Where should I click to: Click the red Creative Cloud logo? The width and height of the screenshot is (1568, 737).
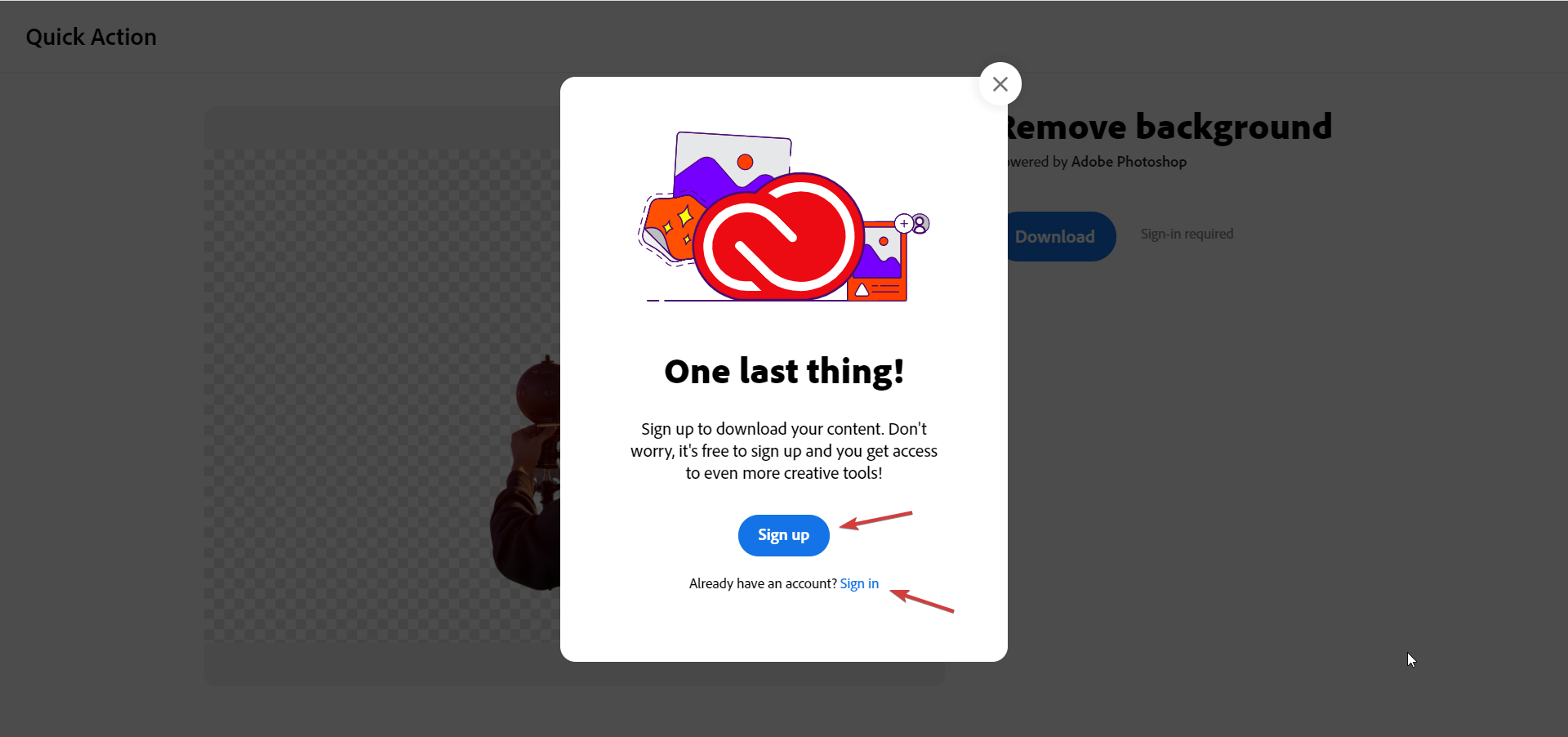coord(779,236)
